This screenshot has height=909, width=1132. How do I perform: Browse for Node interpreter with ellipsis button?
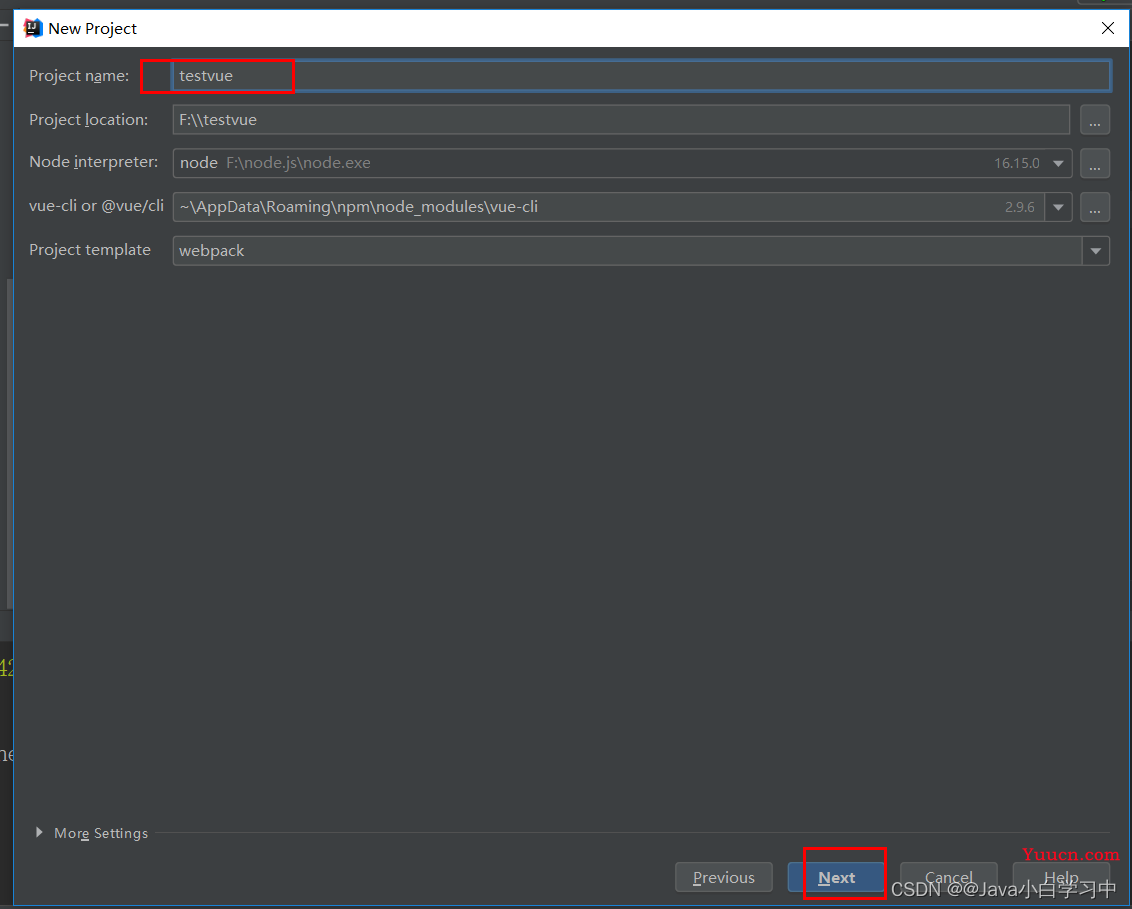tap(1094, 163)
